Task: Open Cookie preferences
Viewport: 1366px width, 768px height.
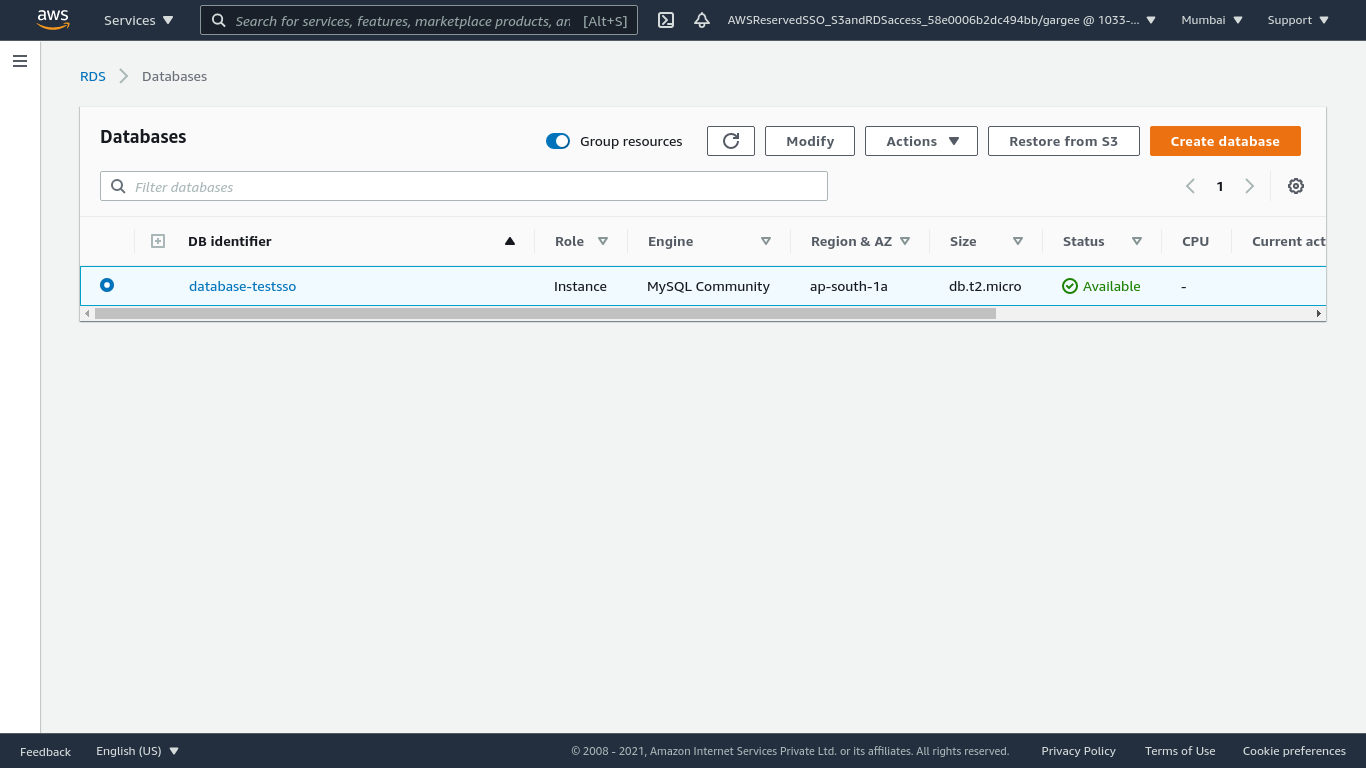Action: click(x=1294, y=751)
